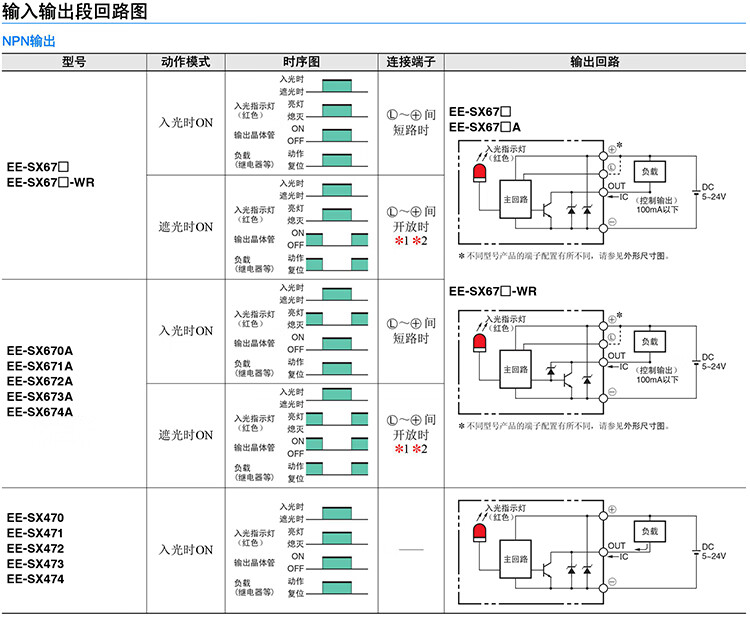
Task: Click 入光时ON in the first table row
Action: point(186,122)
